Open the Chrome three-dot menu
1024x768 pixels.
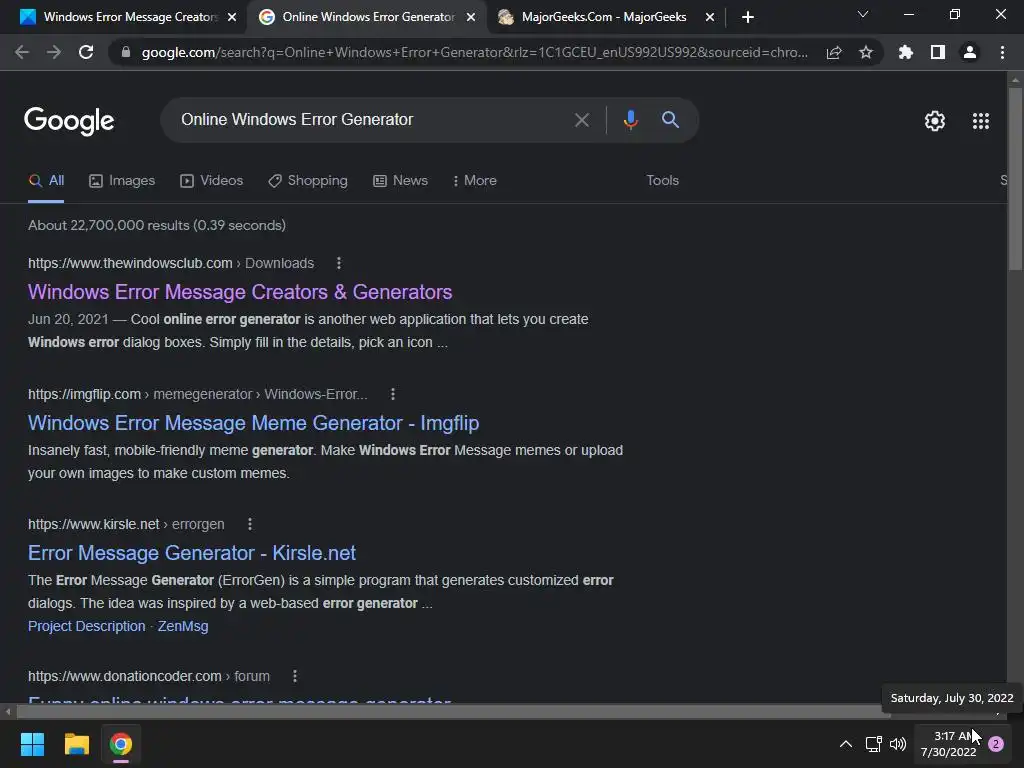point(1002,52)
